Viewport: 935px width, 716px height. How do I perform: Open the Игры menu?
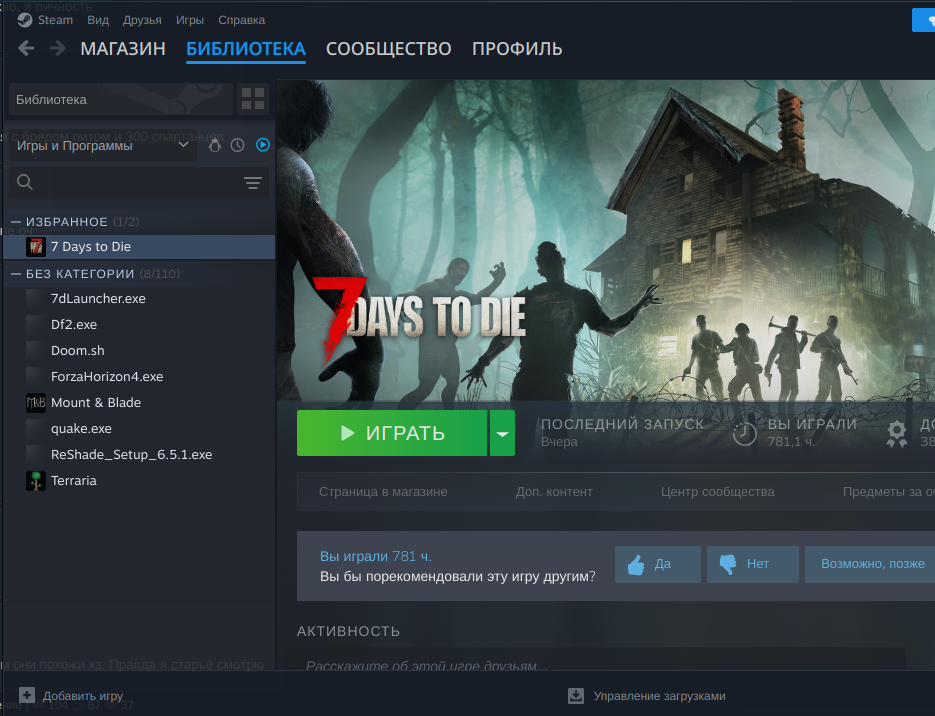(190, 20)
